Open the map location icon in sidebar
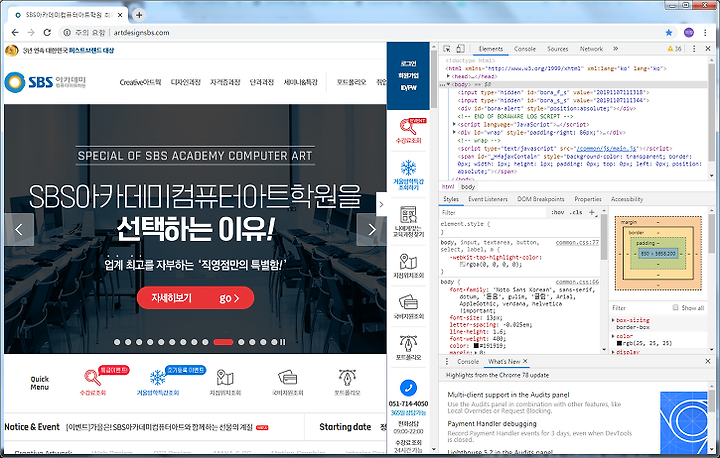The image size is (720, 458). (408, 262)
